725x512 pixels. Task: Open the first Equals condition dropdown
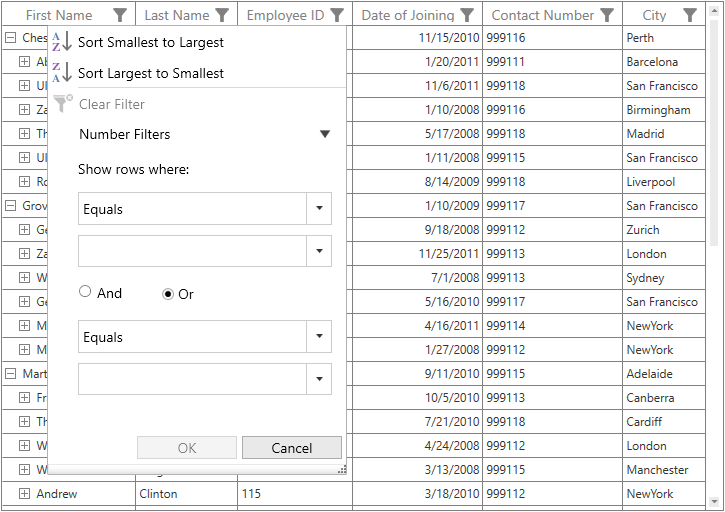[x=319, y=209]
